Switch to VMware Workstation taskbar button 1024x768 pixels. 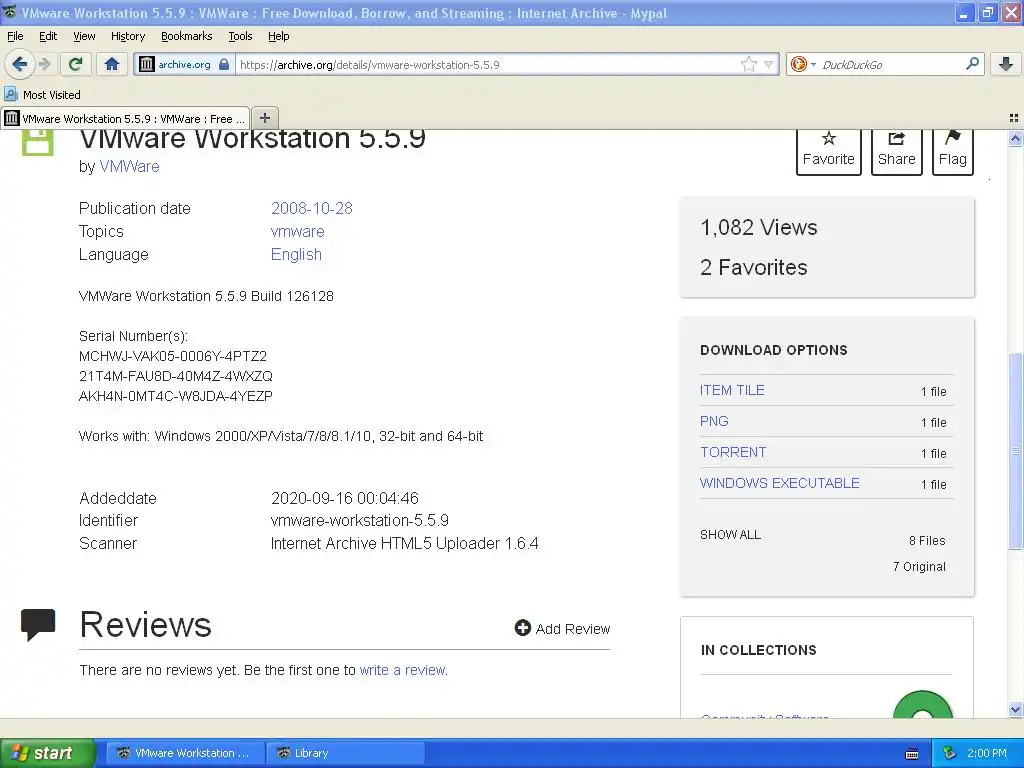pos(185,753)
